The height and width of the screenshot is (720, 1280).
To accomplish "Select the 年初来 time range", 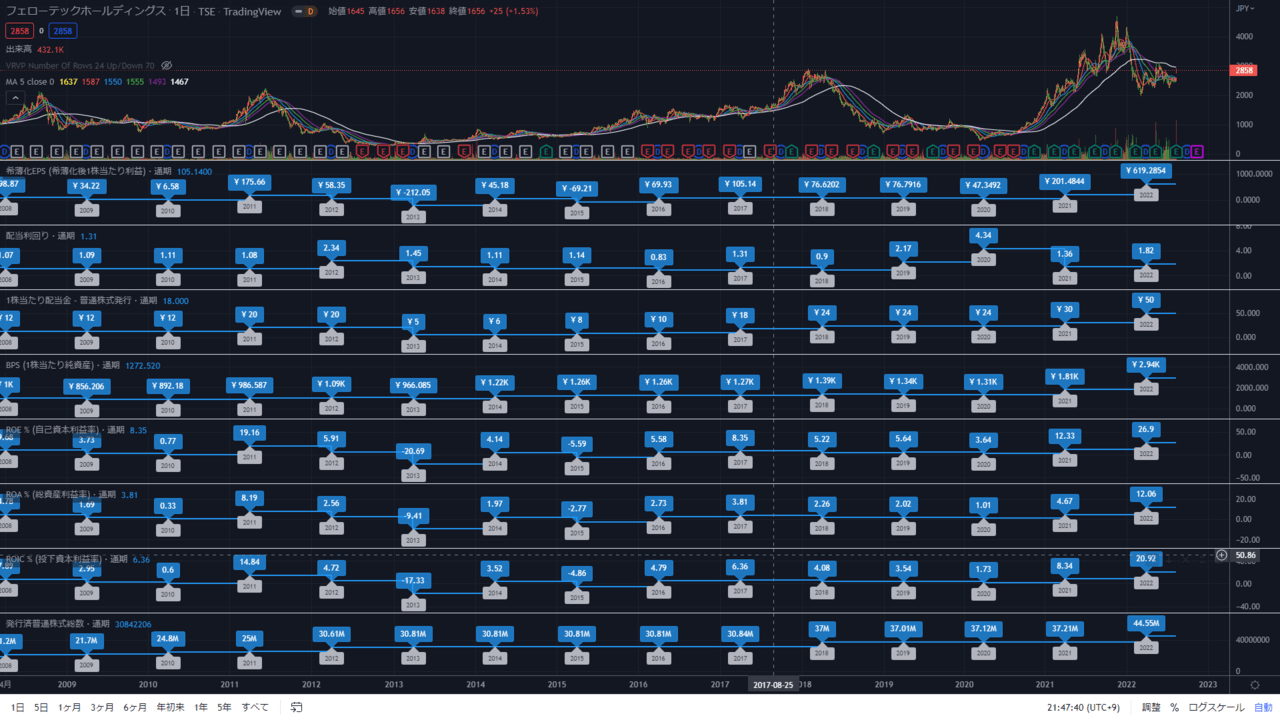I will (170, 707).
